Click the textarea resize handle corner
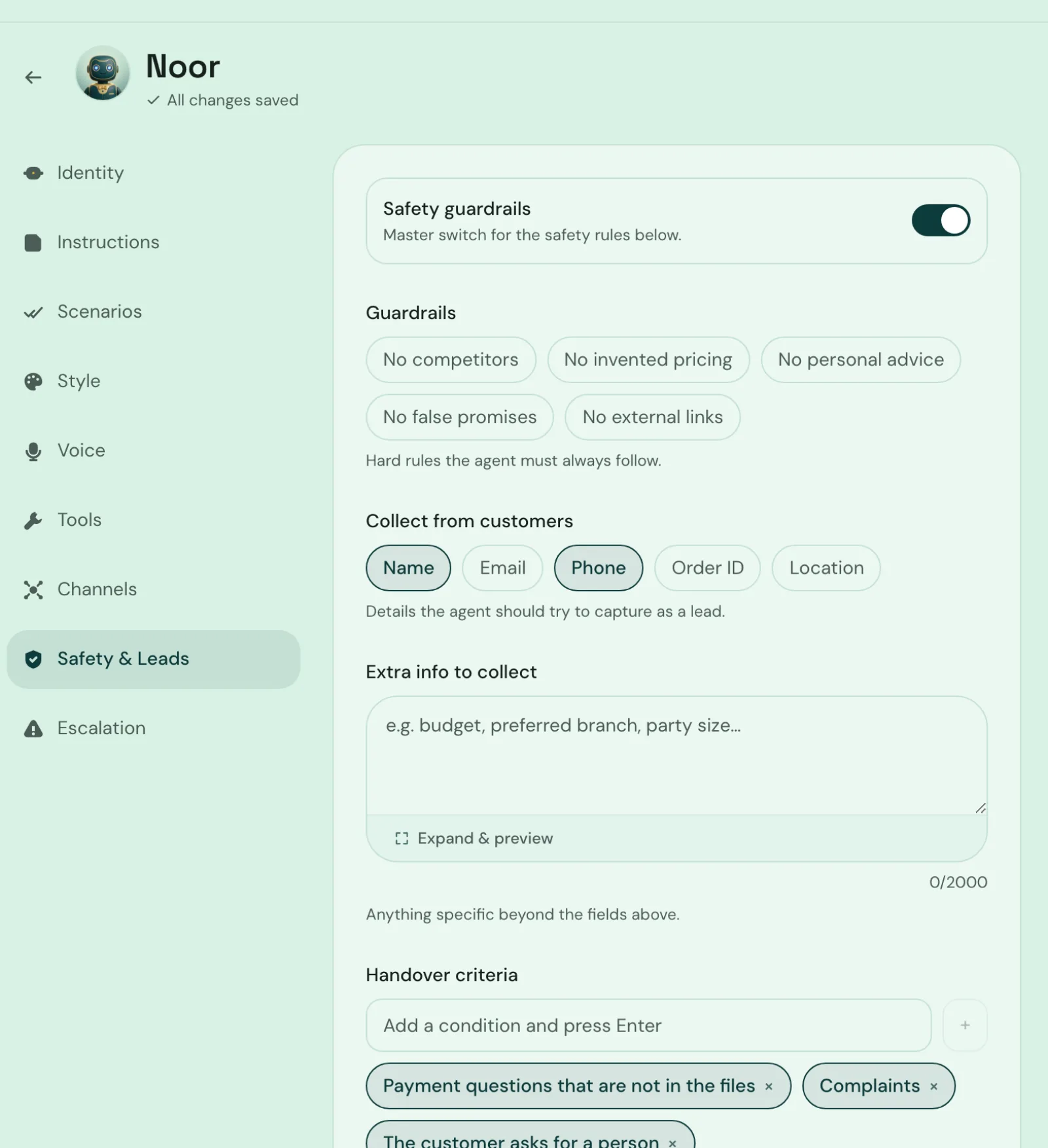Image resolution: width=1048 pixels, height=1148 pixels. 980,808
